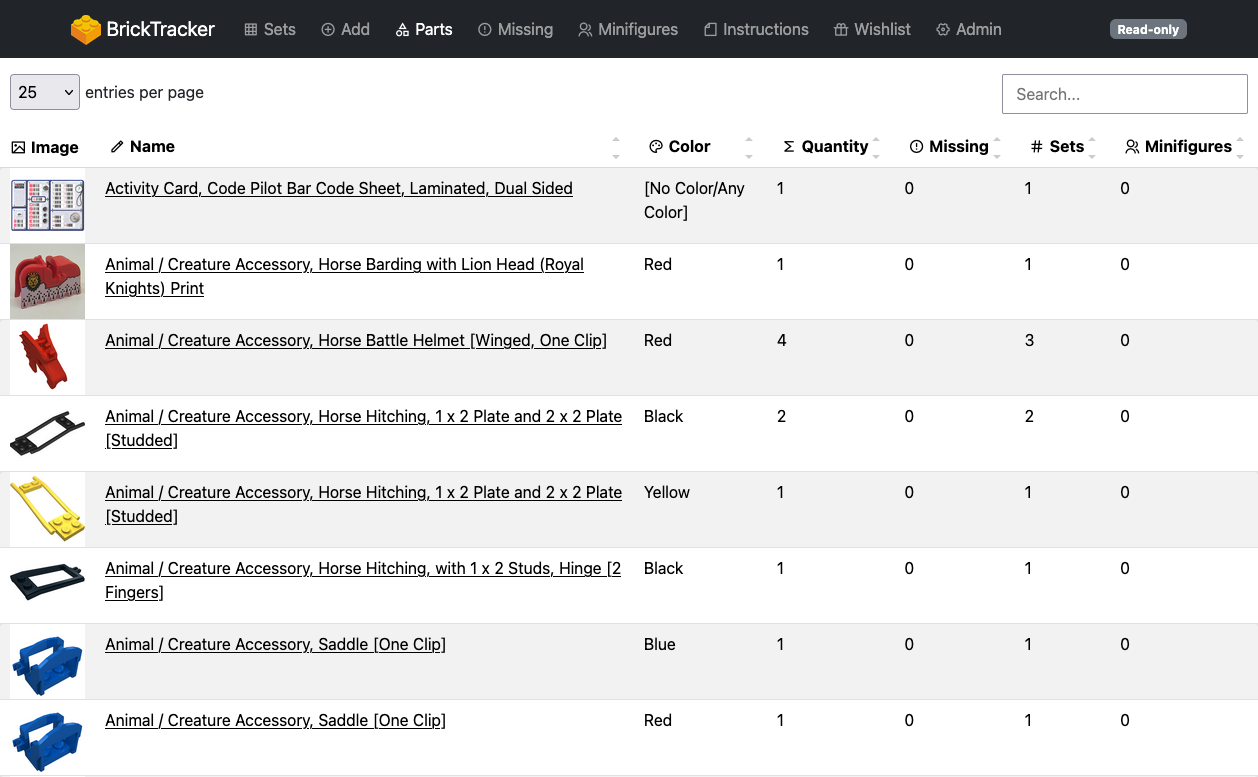Click the BrickTracker orange brick logo
The image size is (1258, 777).
point(86,29)
